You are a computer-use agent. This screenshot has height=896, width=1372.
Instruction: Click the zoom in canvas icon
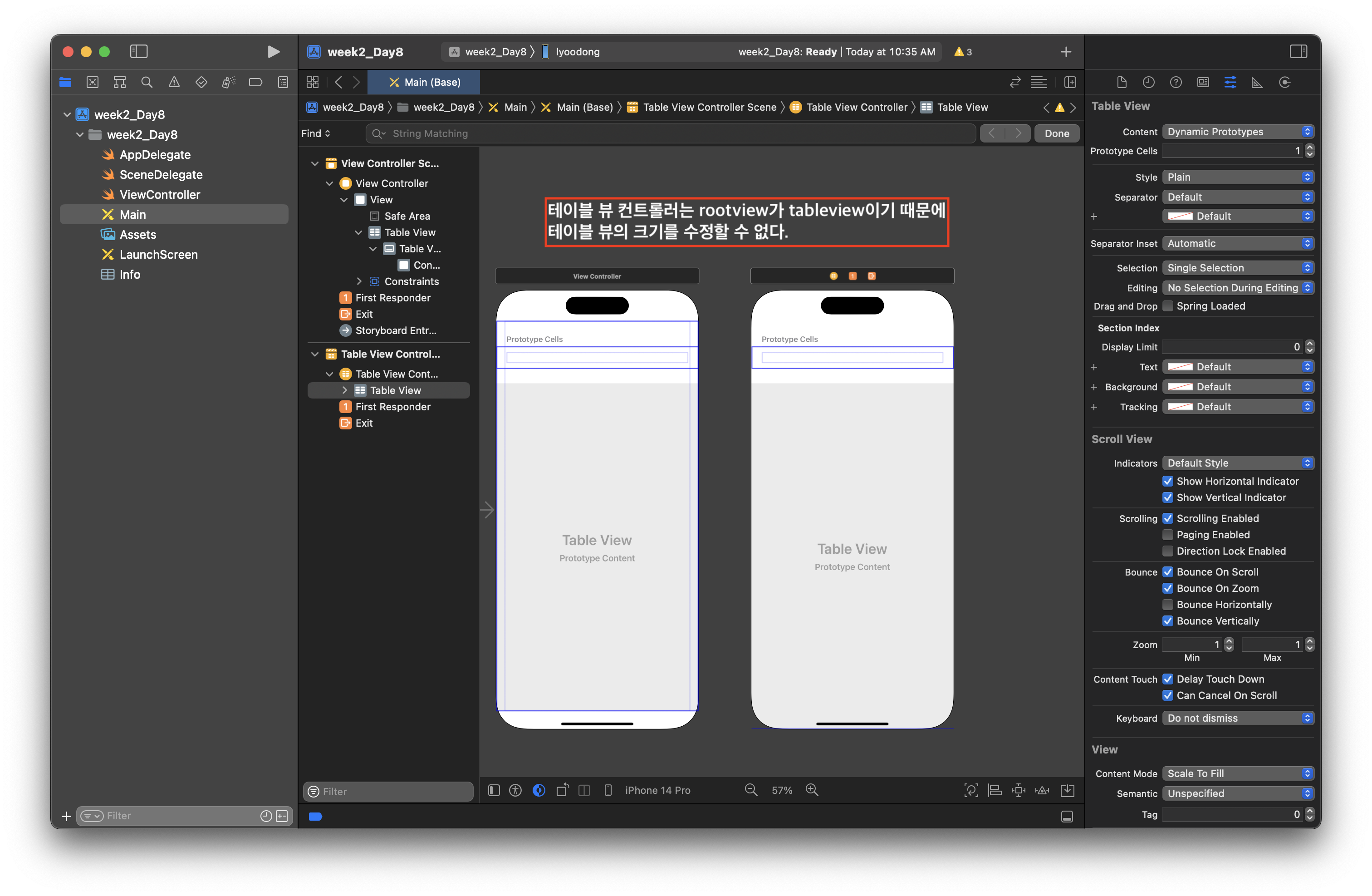click(812, 790)
